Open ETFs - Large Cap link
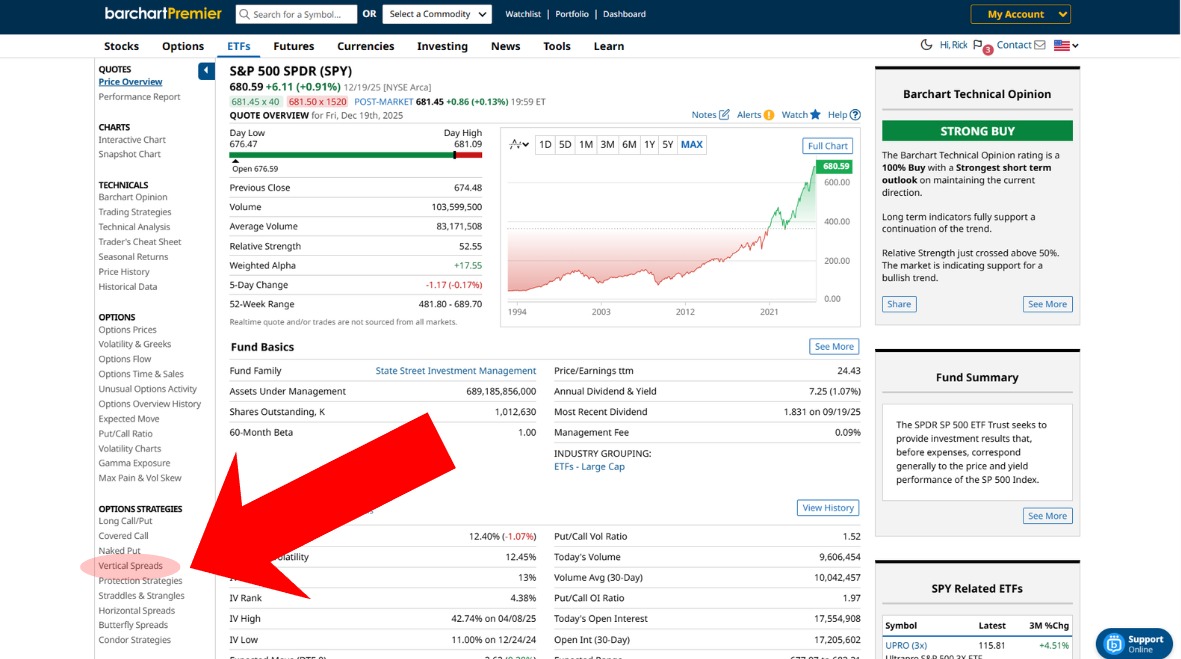Viewport: 1181px width, 659px height. click(589, 467)
